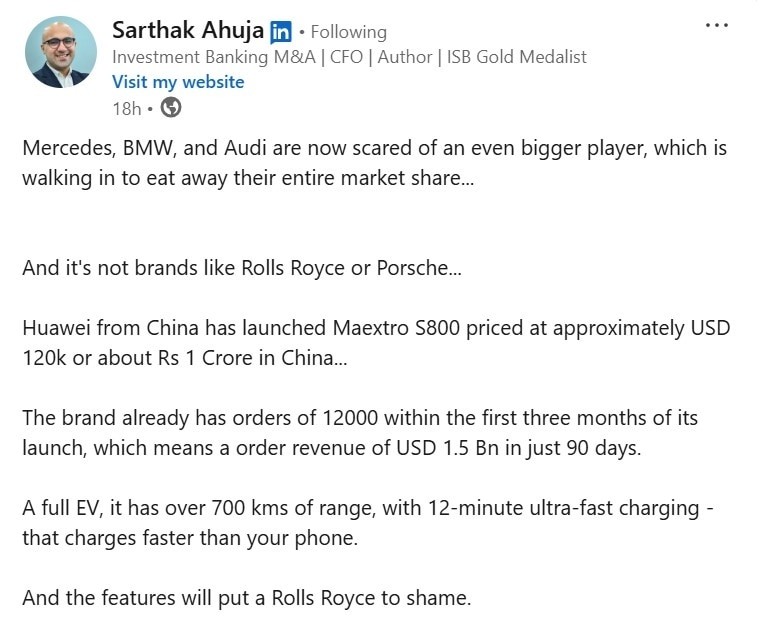Click the LinkedIn badge icon beside name

click(281, 31)
